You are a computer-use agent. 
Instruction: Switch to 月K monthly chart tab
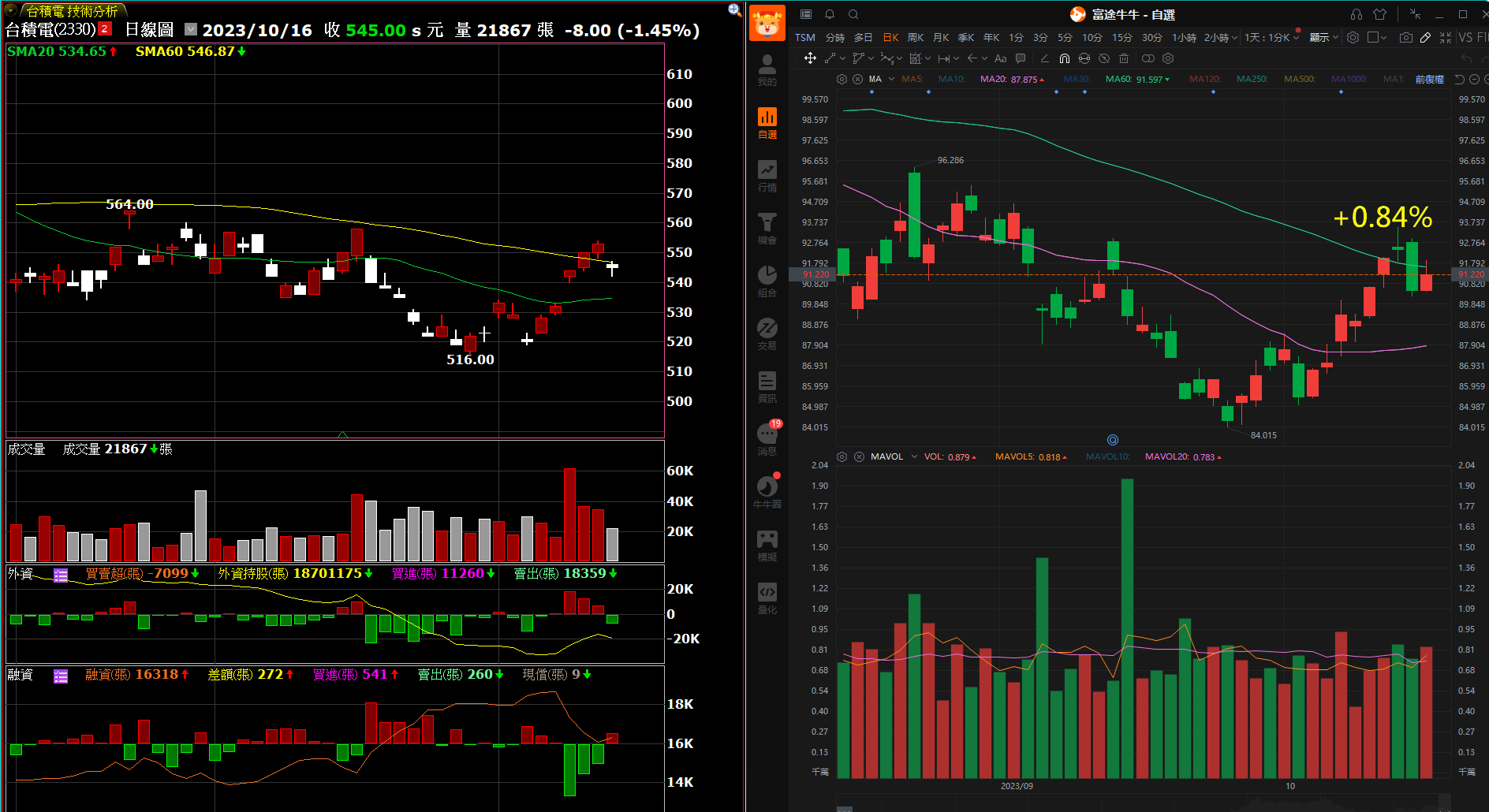click(x=941, y=37)
